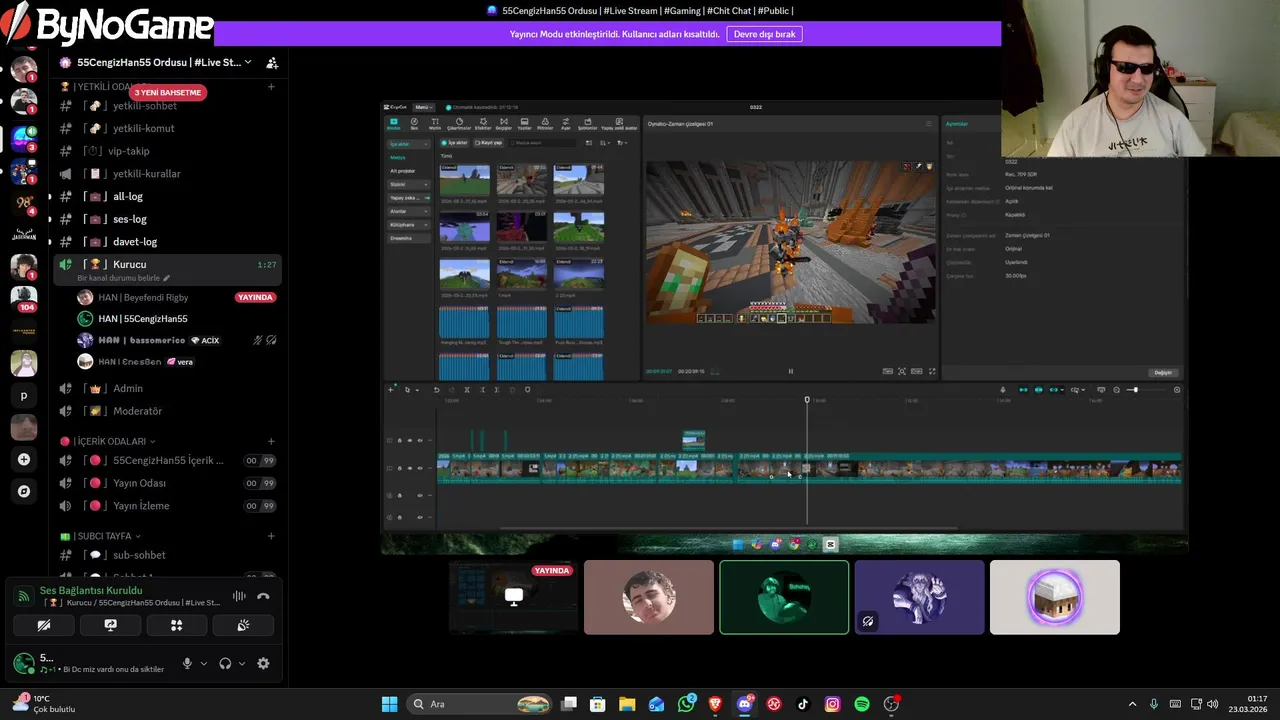The height and width of the screenshot is (720, 1280).
Task: Join the Admin voice channel
Action: tap(168, 388)
